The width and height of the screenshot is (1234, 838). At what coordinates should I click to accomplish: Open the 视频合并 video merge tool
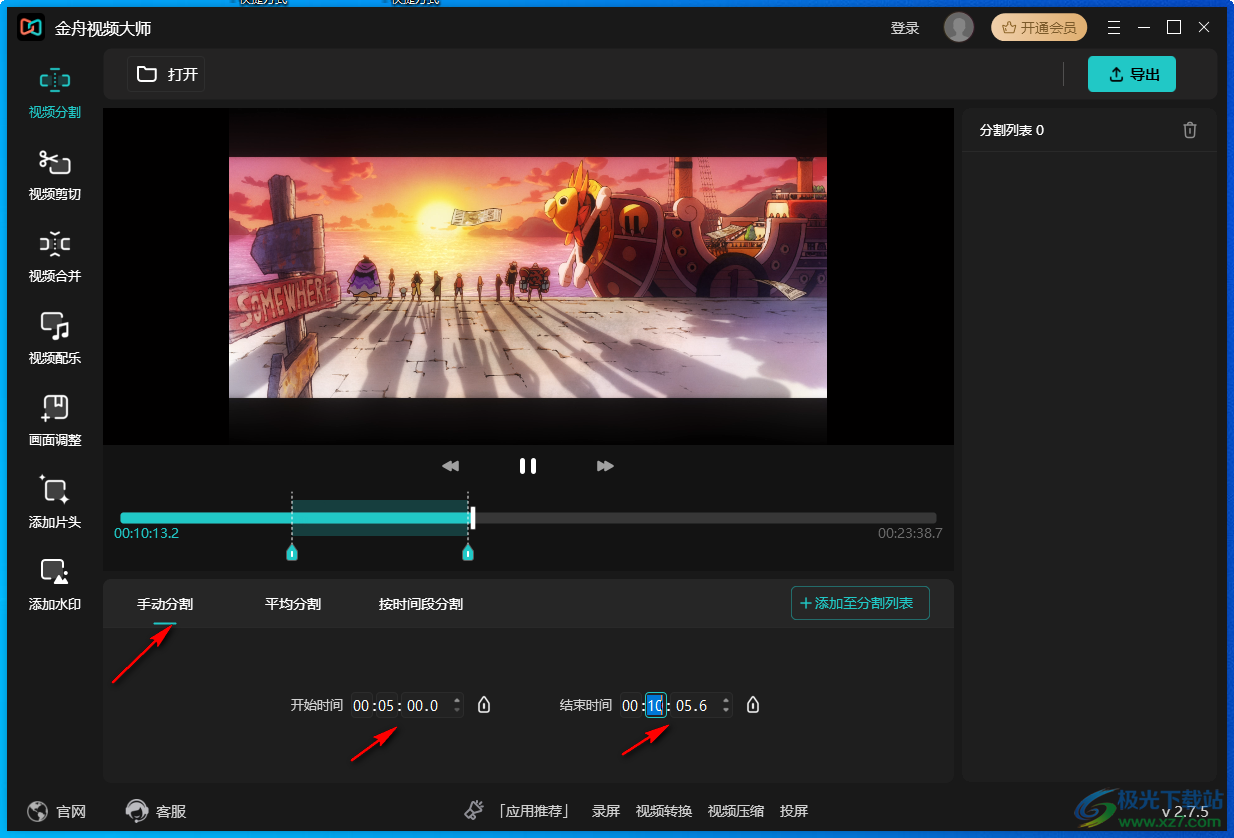(55, 258)
